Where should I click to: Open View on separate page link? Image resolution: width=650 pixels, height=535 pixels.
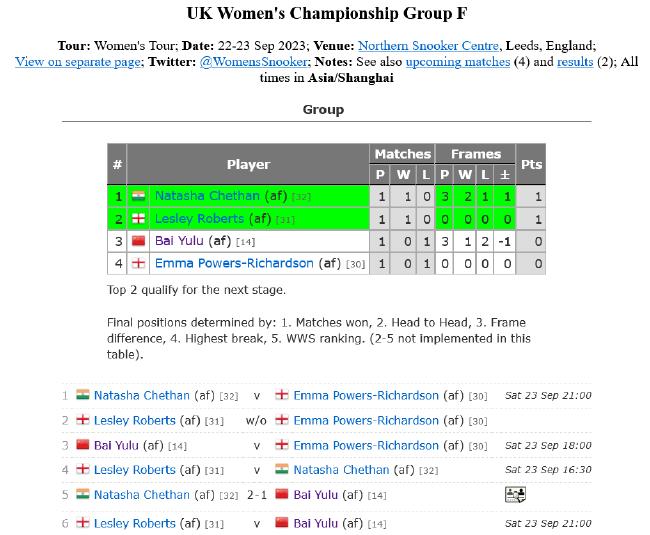coord(78,62)
